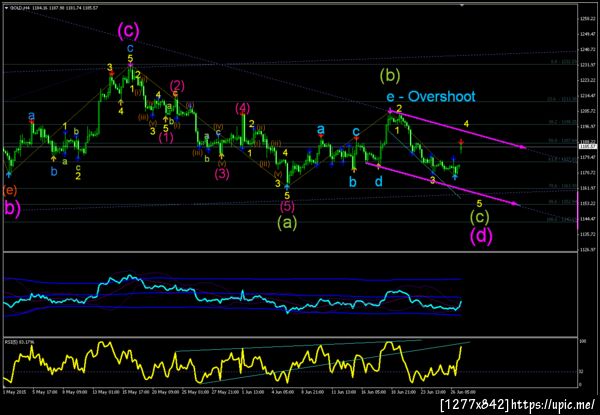This screenshot has height=415, width=600.
Task: Click the '1 May 2015' date label
Action: 13,392
